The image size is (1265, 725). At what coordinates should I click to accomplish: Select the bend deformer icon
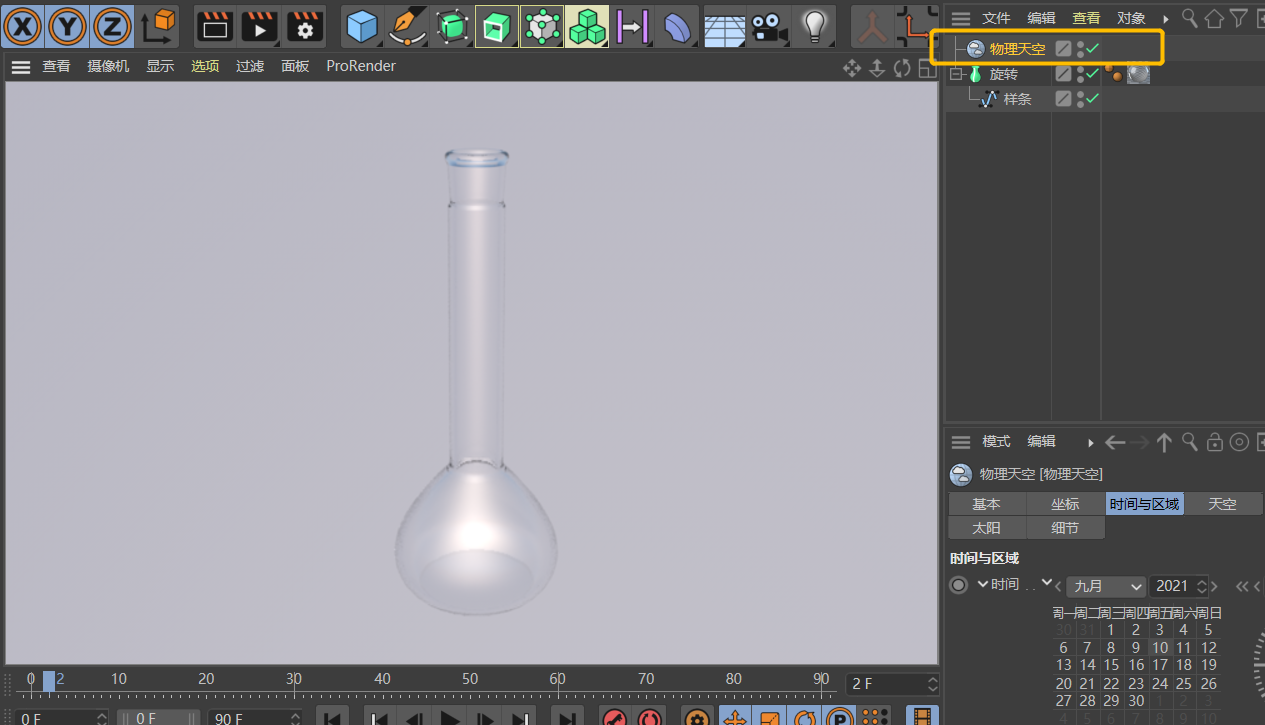(678, 27)
